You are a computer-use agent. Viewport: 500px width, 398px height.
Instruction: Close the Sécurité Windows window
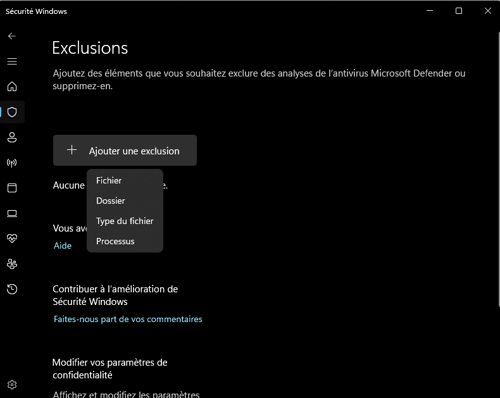coord(488,11)
